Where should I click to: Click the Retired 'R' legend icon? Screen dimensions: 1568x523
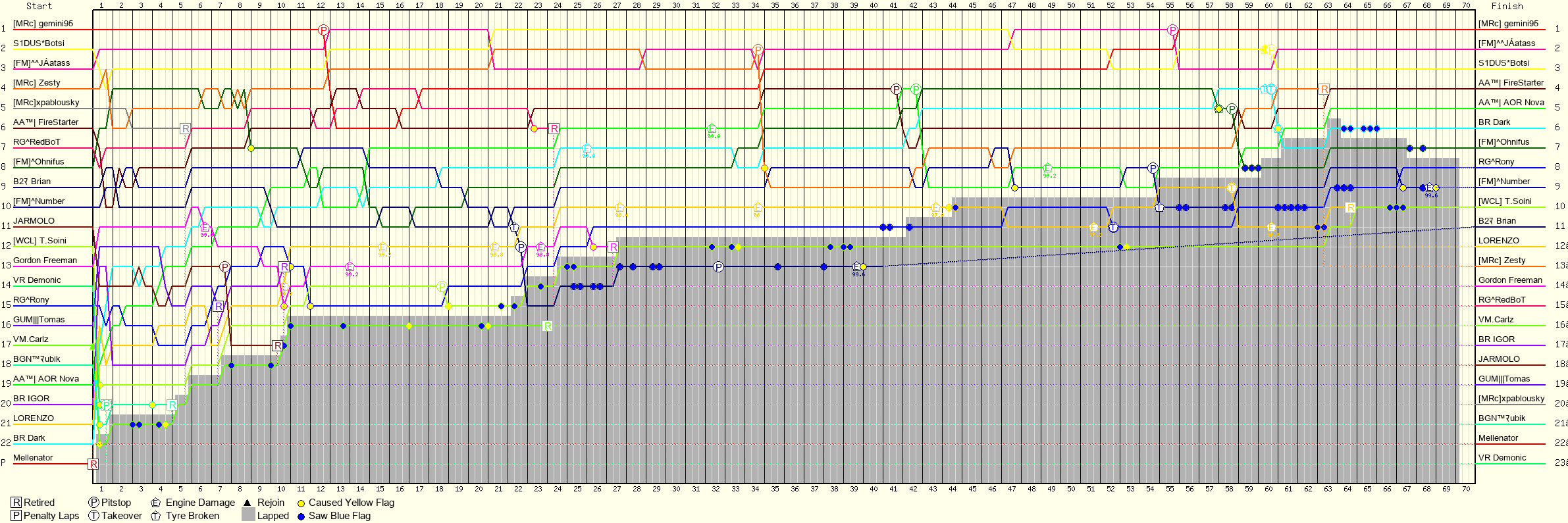[17, 503]
